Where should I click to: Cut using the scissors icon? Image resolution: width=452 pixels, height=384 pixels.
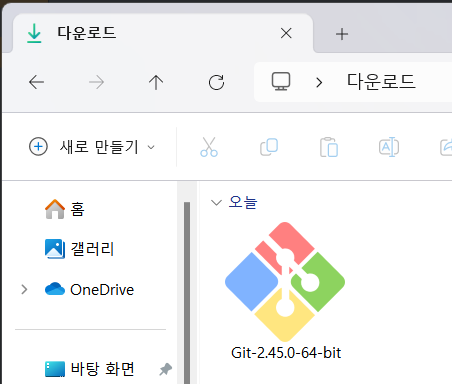click(209, 147)
